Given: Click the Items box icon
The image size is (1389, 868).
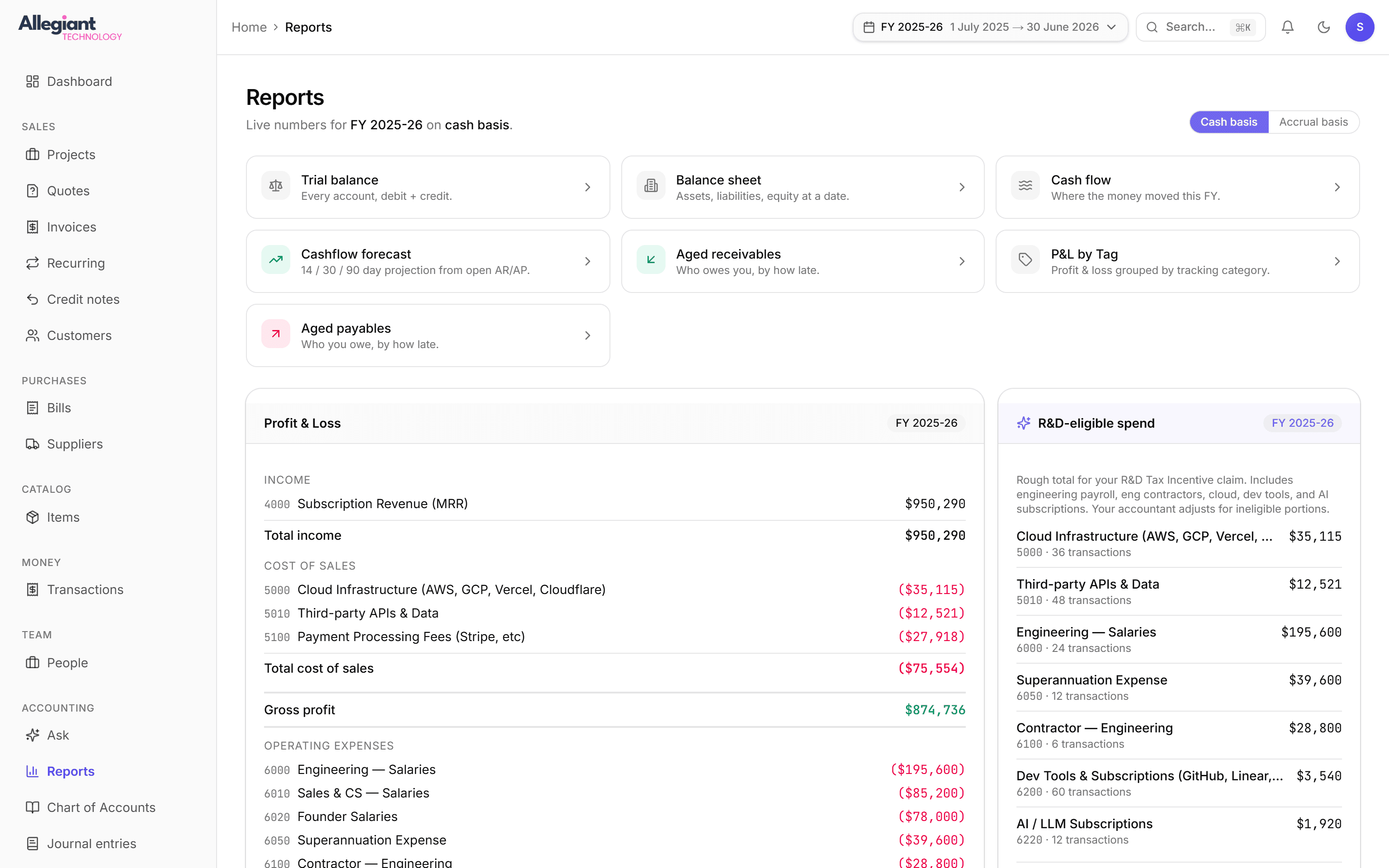Looking at the screenshot, I should coord(33,517).
